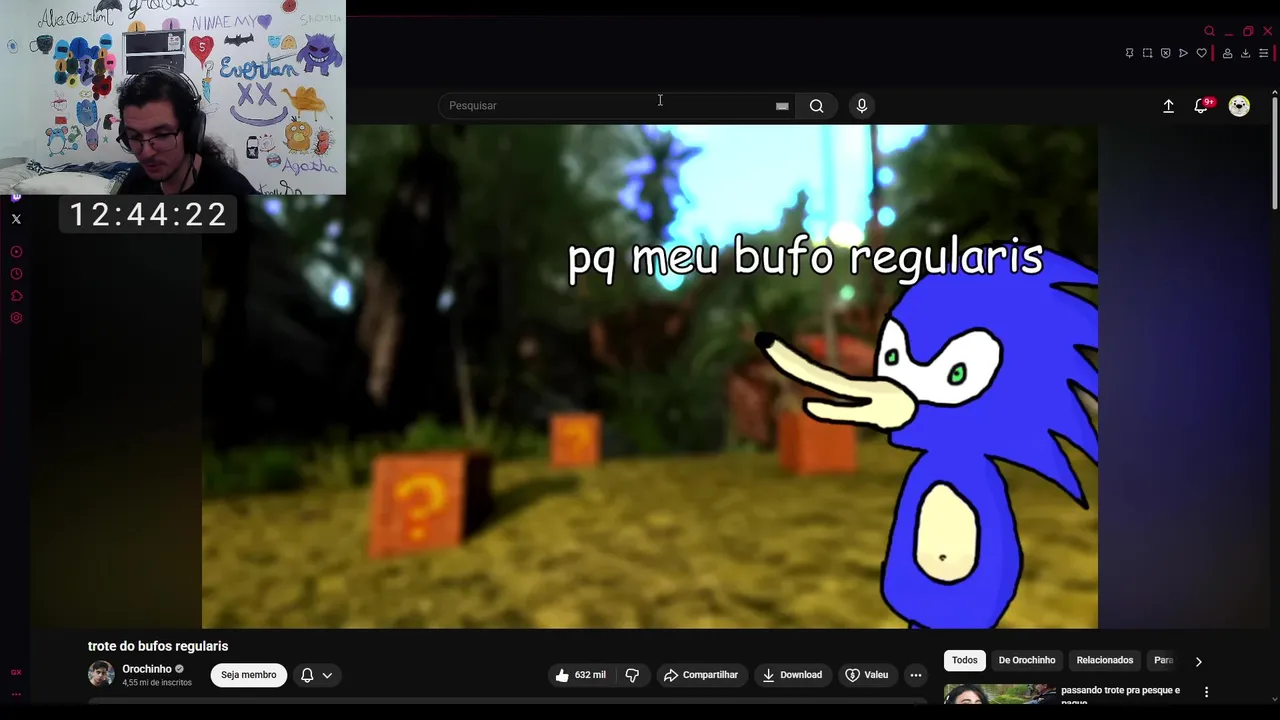
Task: Click the '4,55 mi de inscritos' subscriber text
Action: tap(157, 683)
